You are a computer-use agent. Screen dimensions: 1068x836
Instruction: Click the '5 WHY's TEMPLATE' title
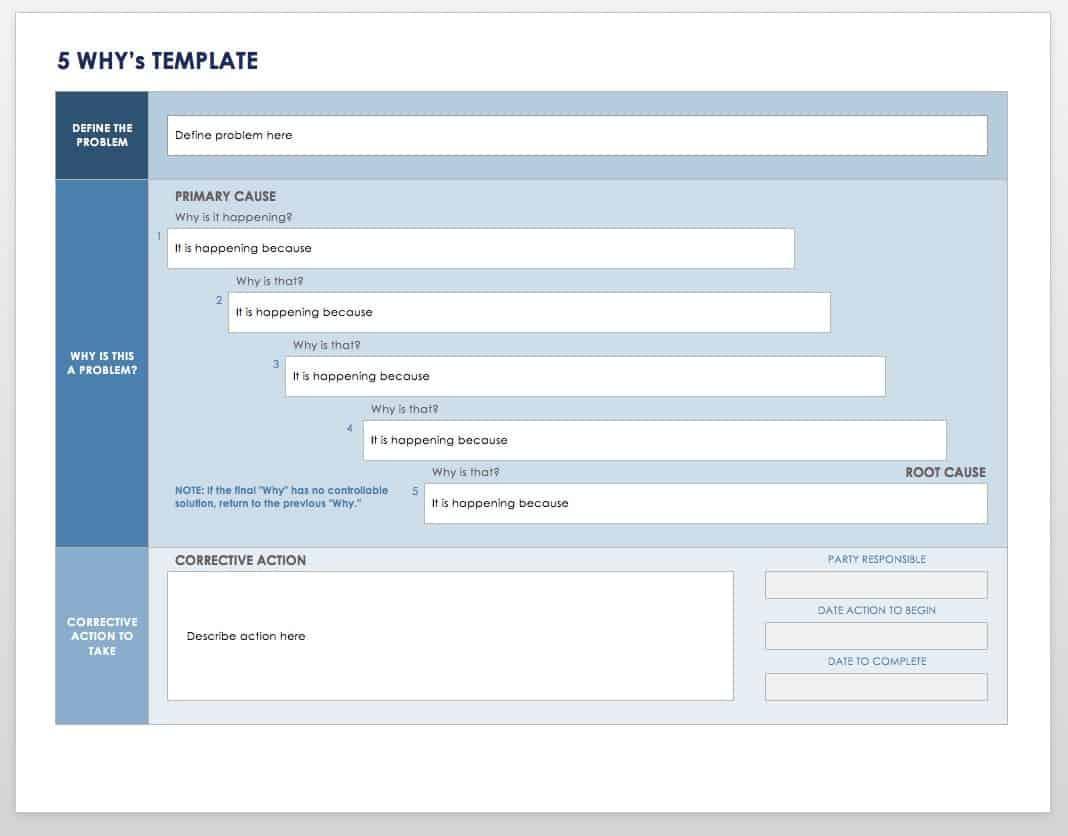[x=157, y=60]
